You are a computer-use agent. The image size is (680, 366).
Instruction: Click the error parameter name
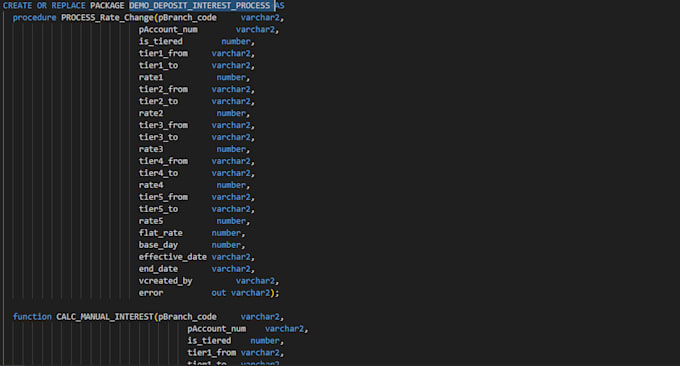coord(151,293)
